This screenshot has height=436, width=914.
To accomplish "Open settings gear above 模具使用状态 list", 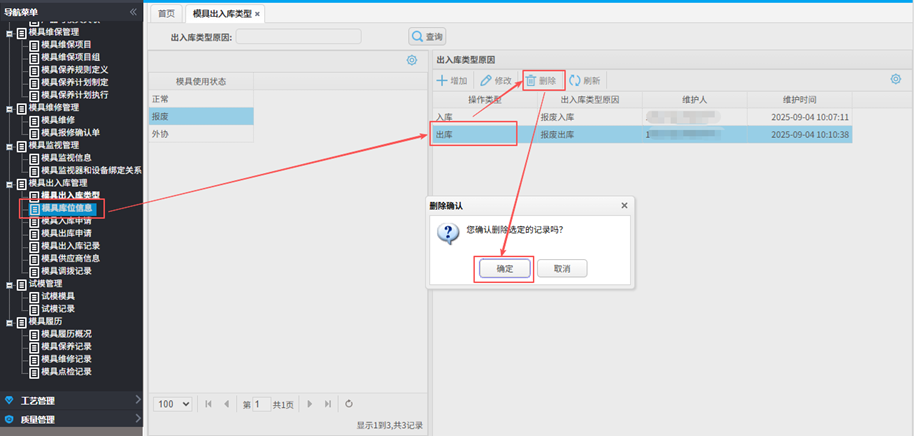I will click(411, 61).
